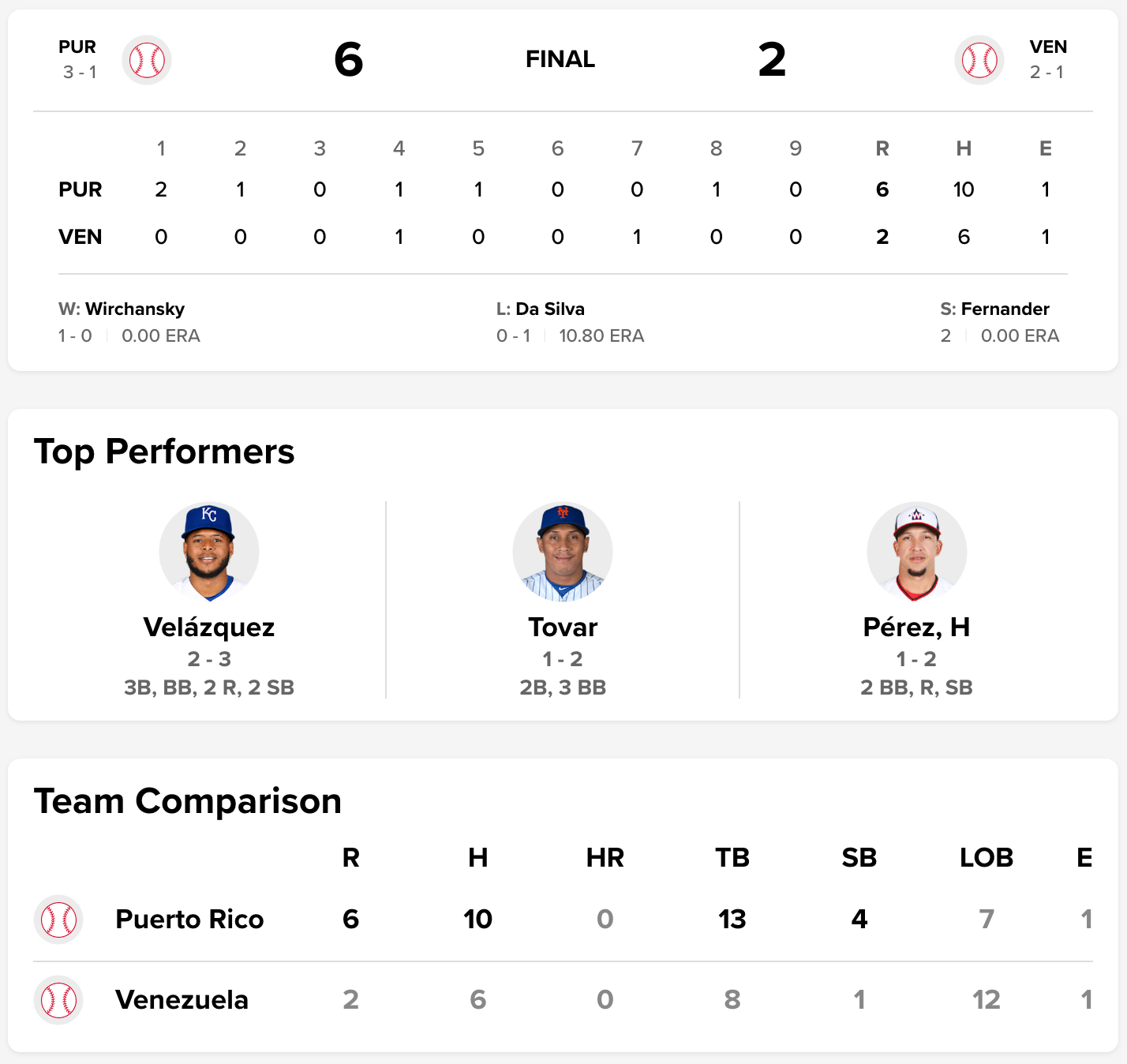
Task: Click the PUR abbreviation in the score header
Action: click(77, 47)
